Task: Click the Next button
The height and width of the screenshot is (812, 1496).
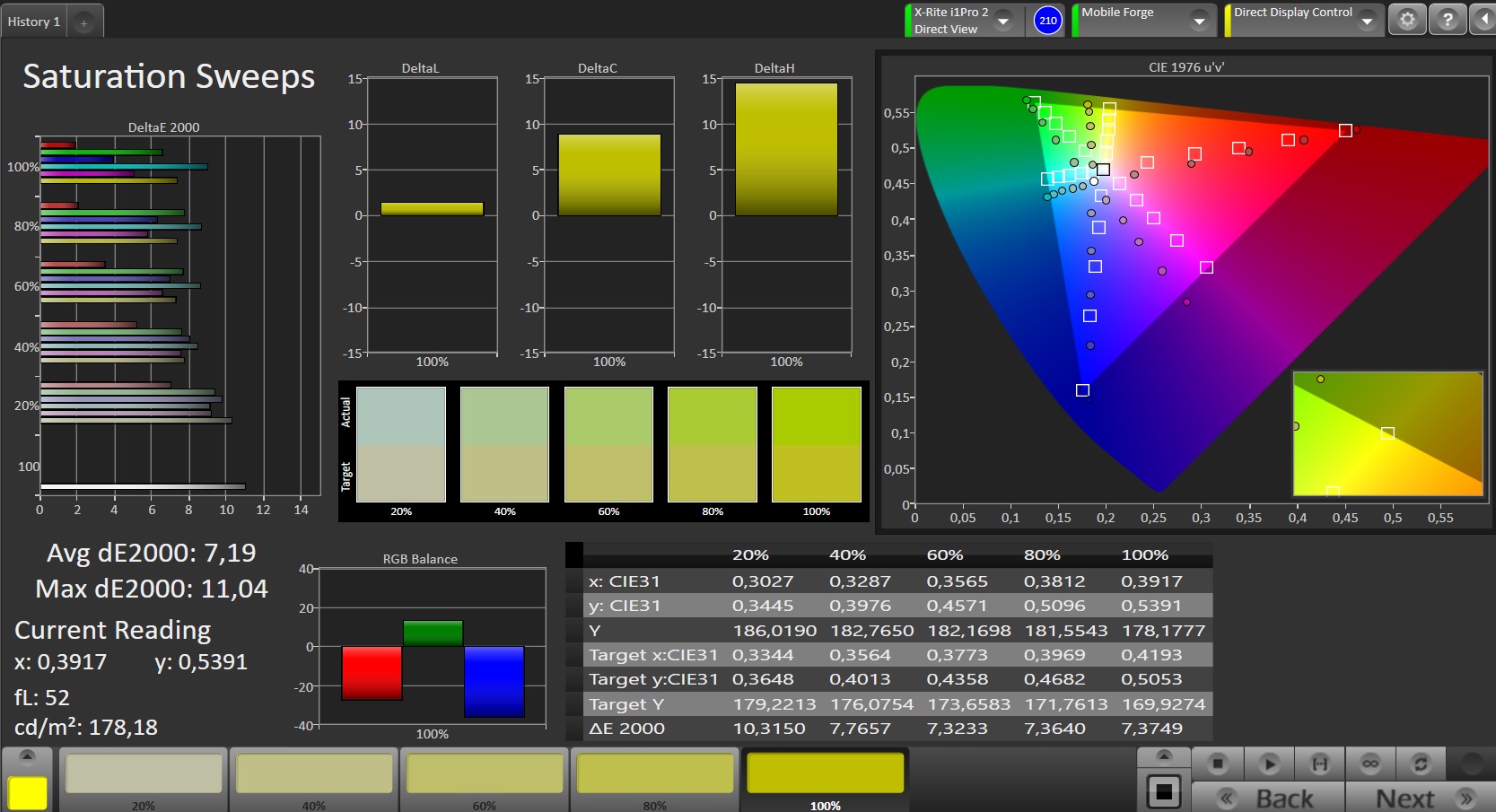Action: 1421,798
